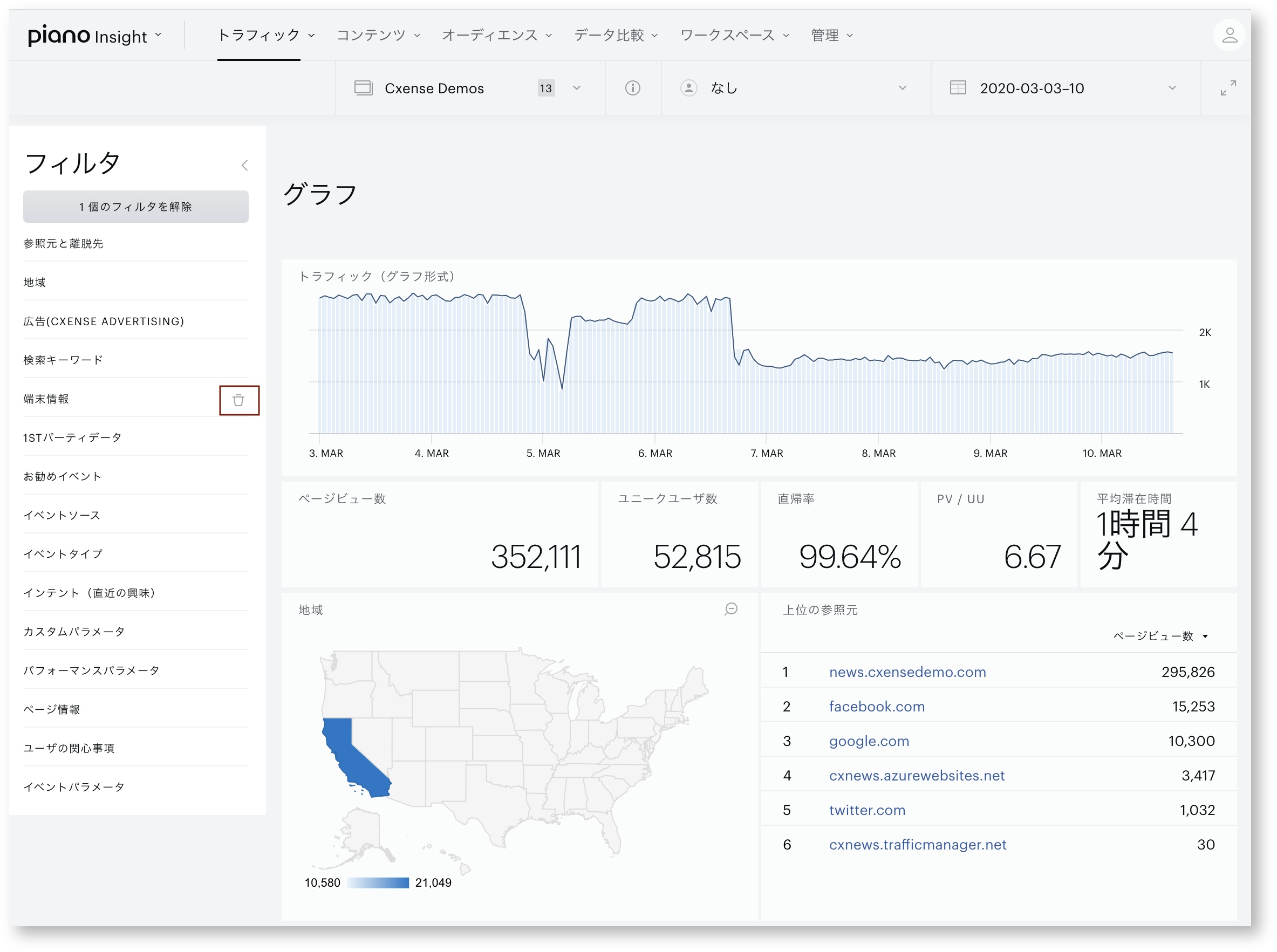Click the 295,826 pageview value
Viewport: 1277px width, 952px height.
click(x=1187, y=672)
